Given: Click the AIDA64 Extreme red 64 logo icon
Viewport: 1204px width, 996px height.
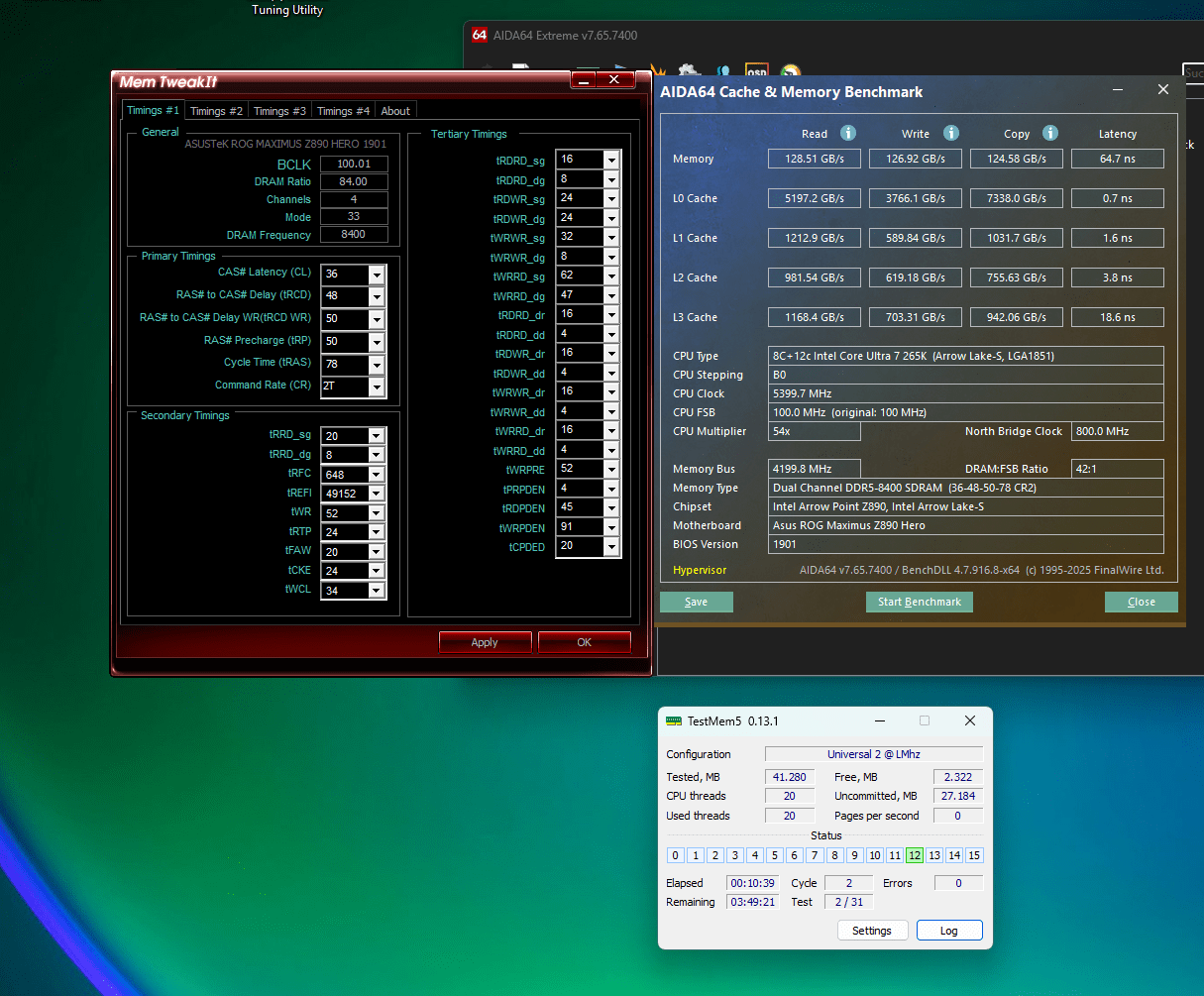Looking at the screenshot, I should pyautogui.click(x=480, y=36).
